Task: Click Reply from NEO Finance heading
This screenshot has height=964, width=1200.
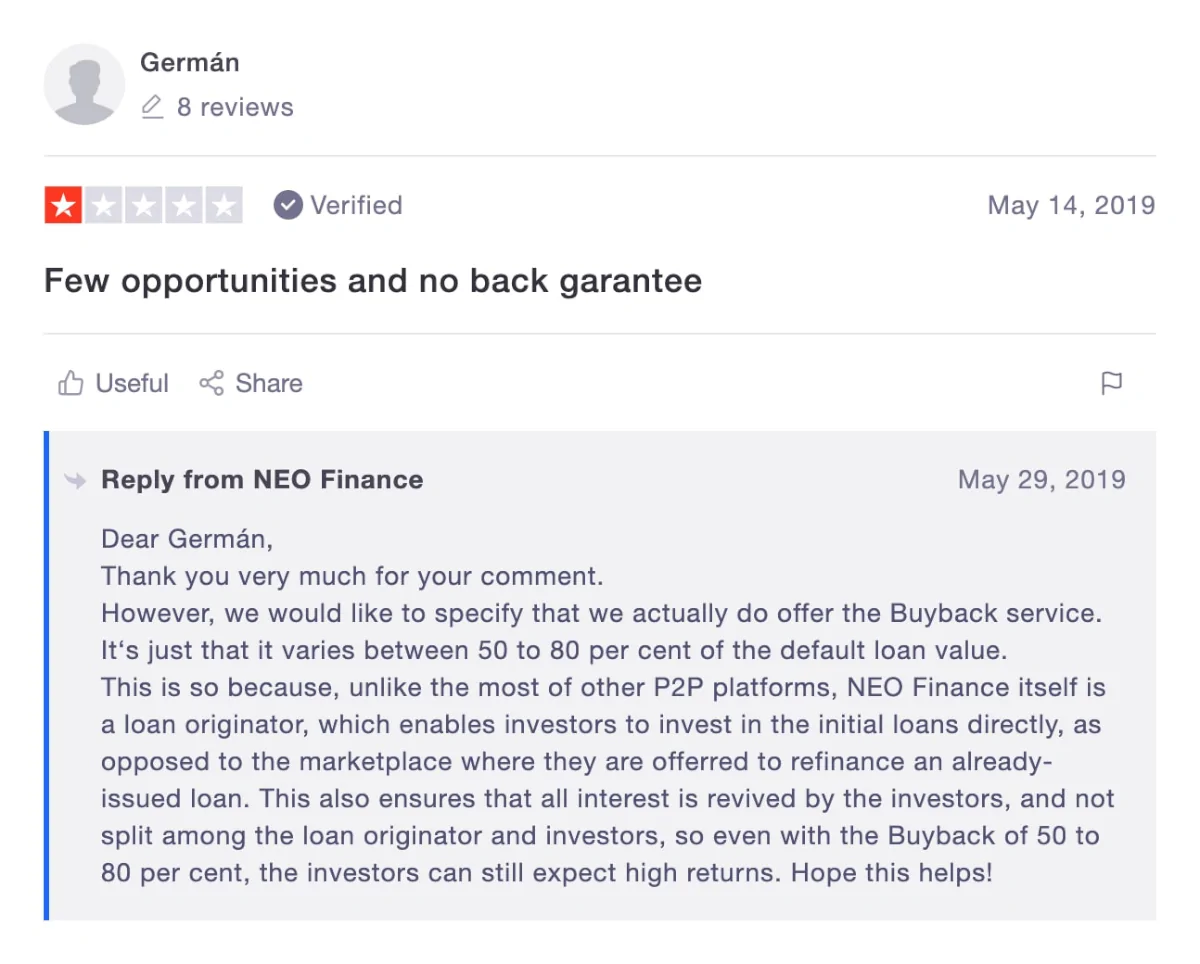Action: [x=262, y=480]
